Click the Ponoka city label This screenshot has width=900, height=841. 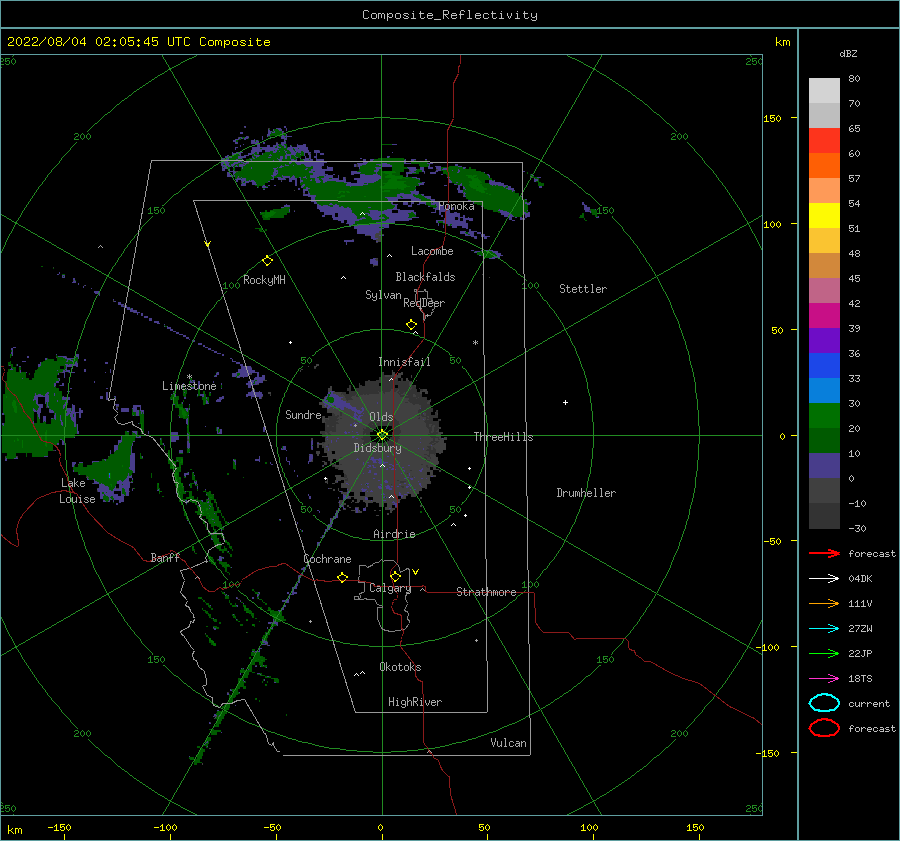pyautogui.click(x=456, y=206)
